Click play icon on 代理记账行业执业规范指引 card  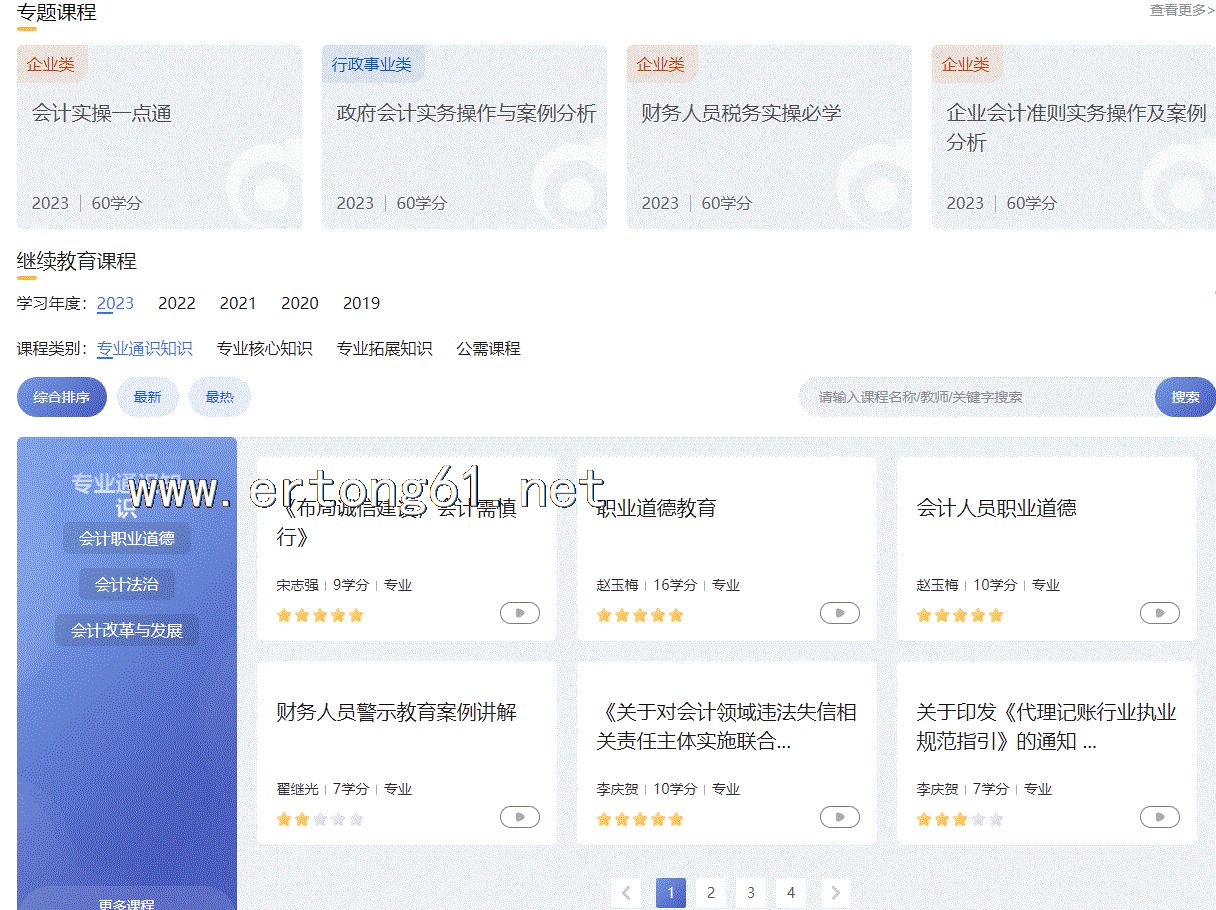[1159, 817]
